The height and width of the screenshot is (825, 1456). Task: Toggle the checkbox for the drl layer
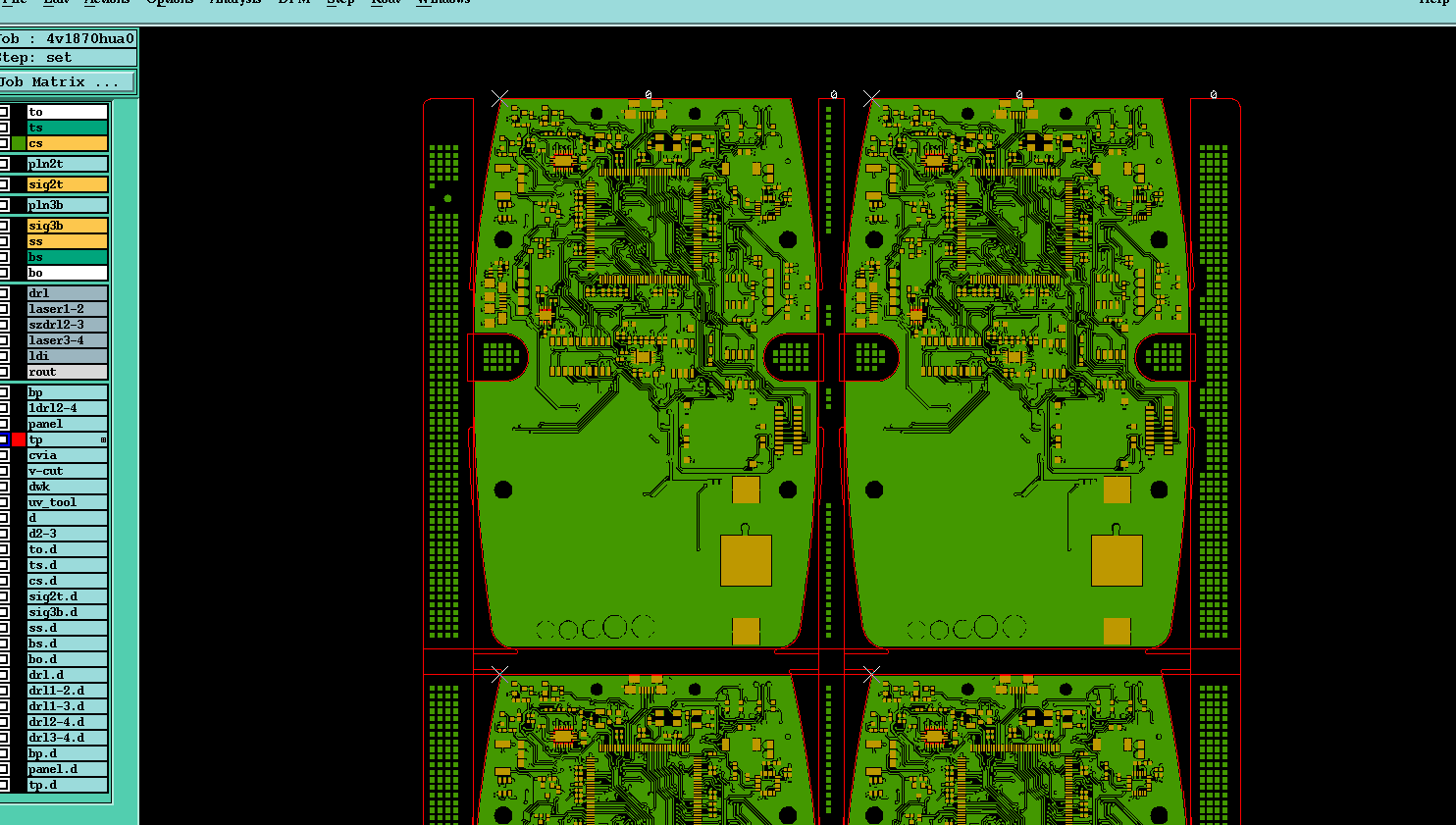pos(4,293)
